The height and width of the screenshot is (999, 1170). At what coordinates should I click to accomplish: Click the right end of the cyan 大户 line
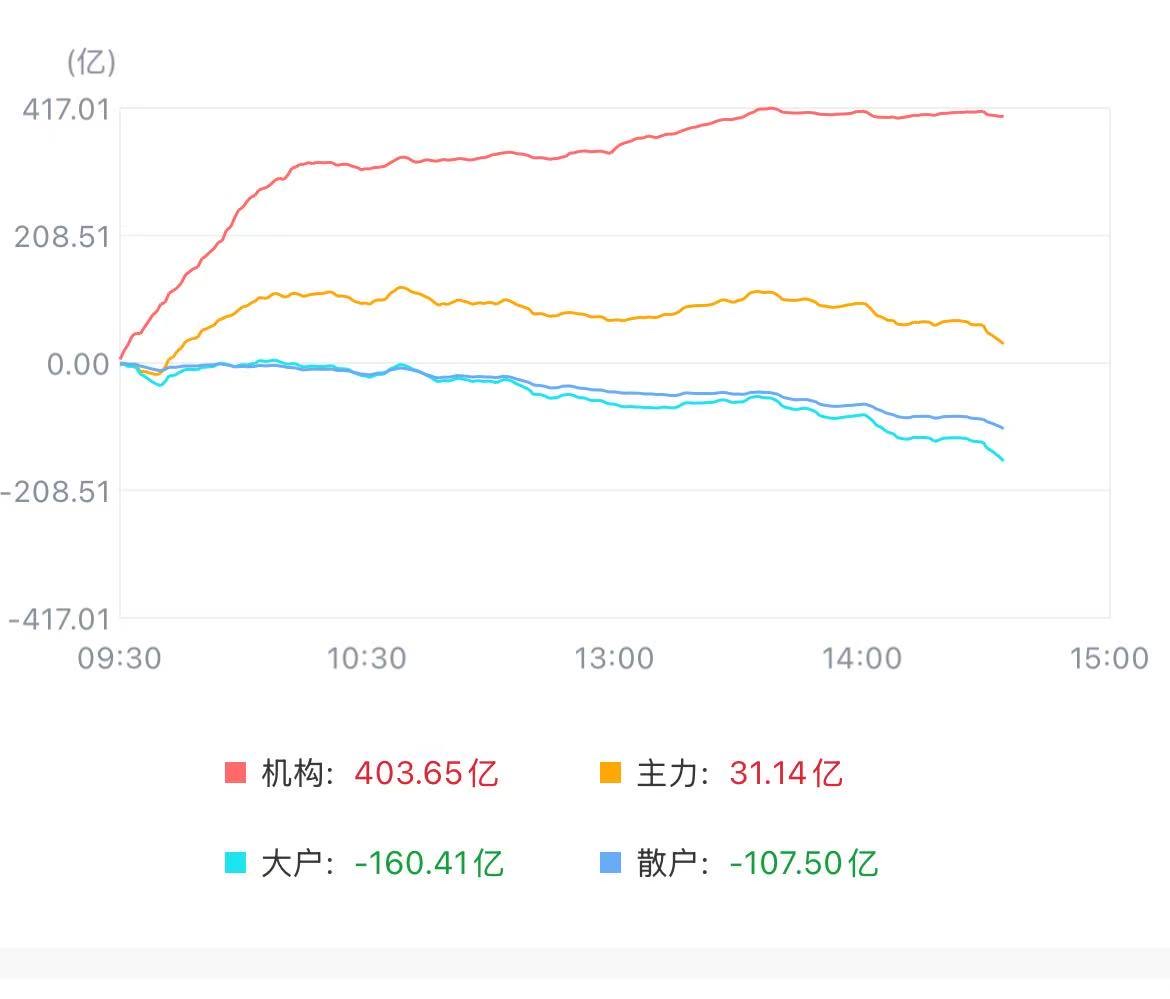coord(1001,459)
